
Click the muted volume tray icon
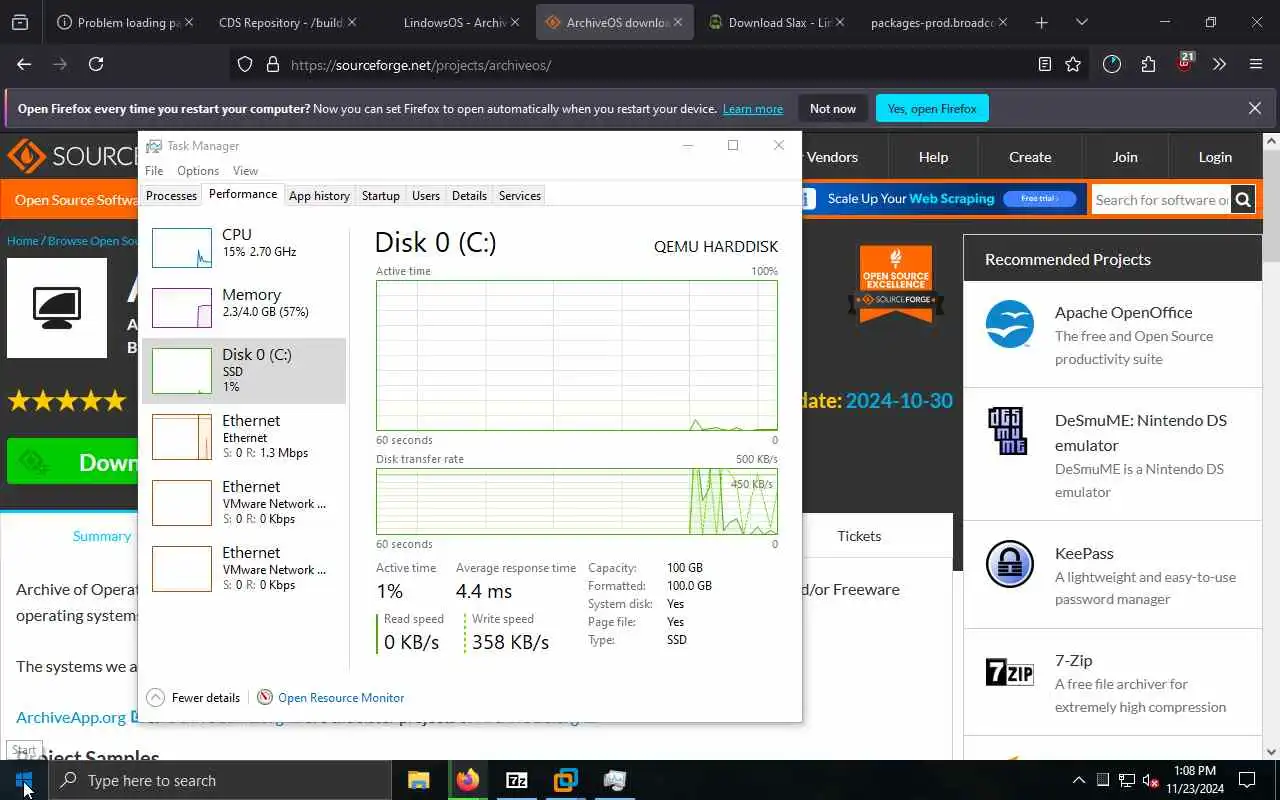(x=1151, y=780)
